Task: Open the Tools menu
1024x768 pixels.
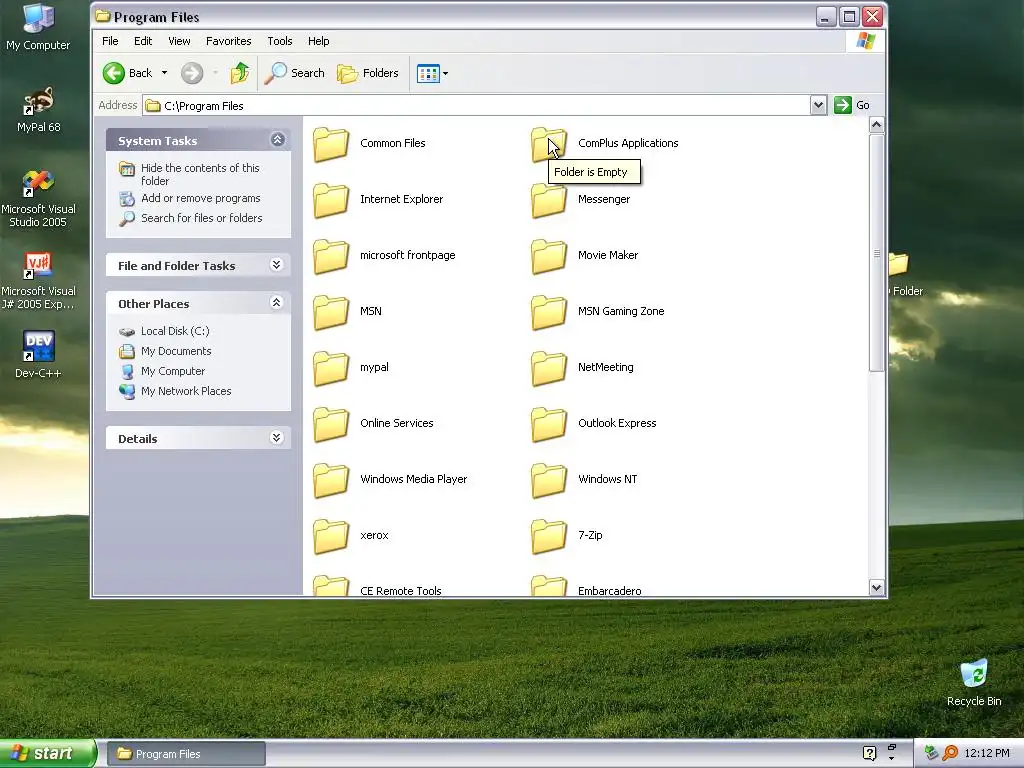Action: pos(280,41)
